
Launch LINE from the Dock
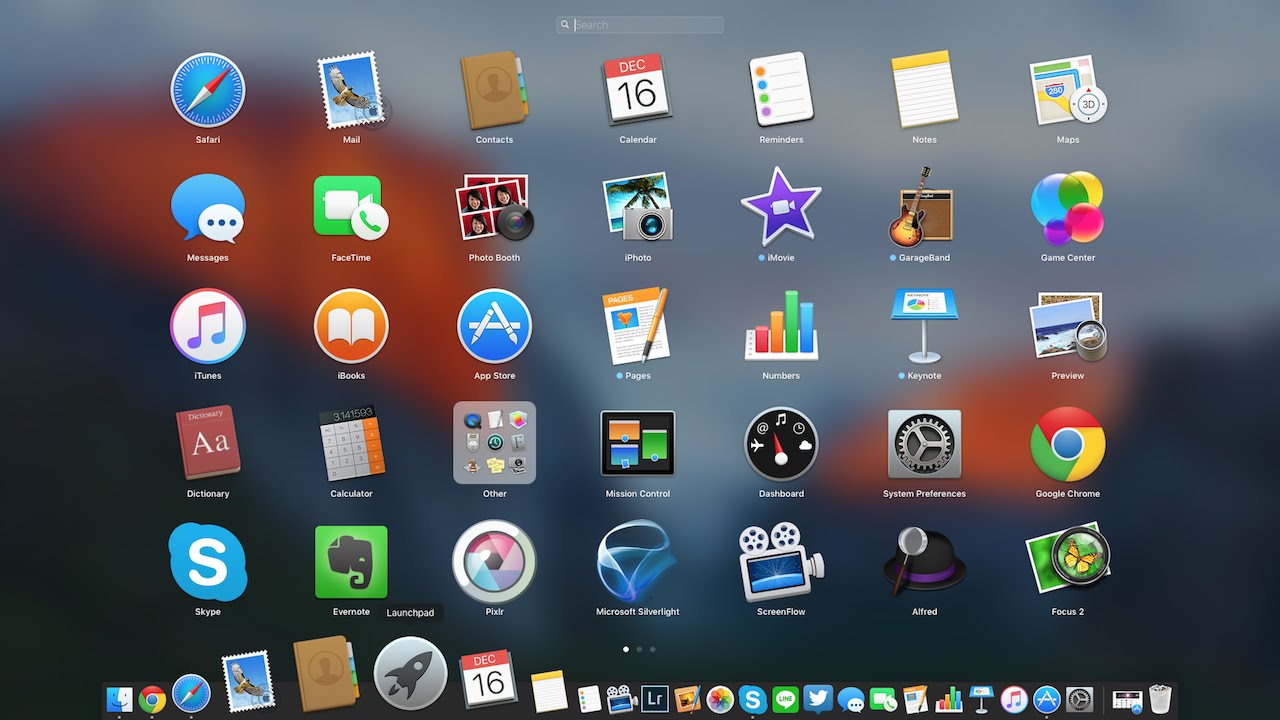pyautogui.click(x=786, y=698)
